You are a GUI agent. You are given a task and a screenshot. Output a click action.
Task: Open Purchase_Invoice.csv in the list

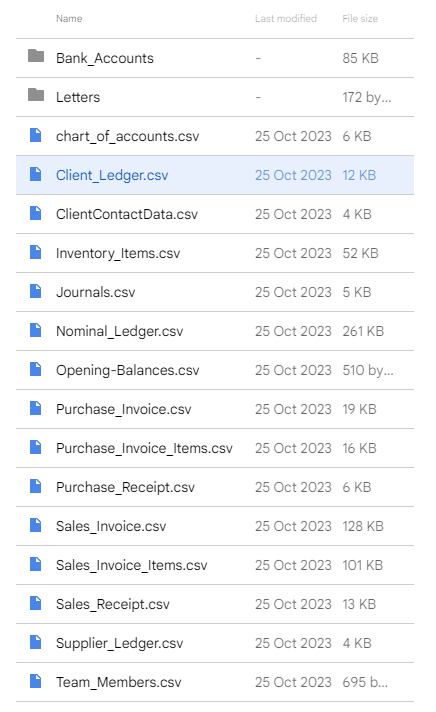(x=124, y=409)
